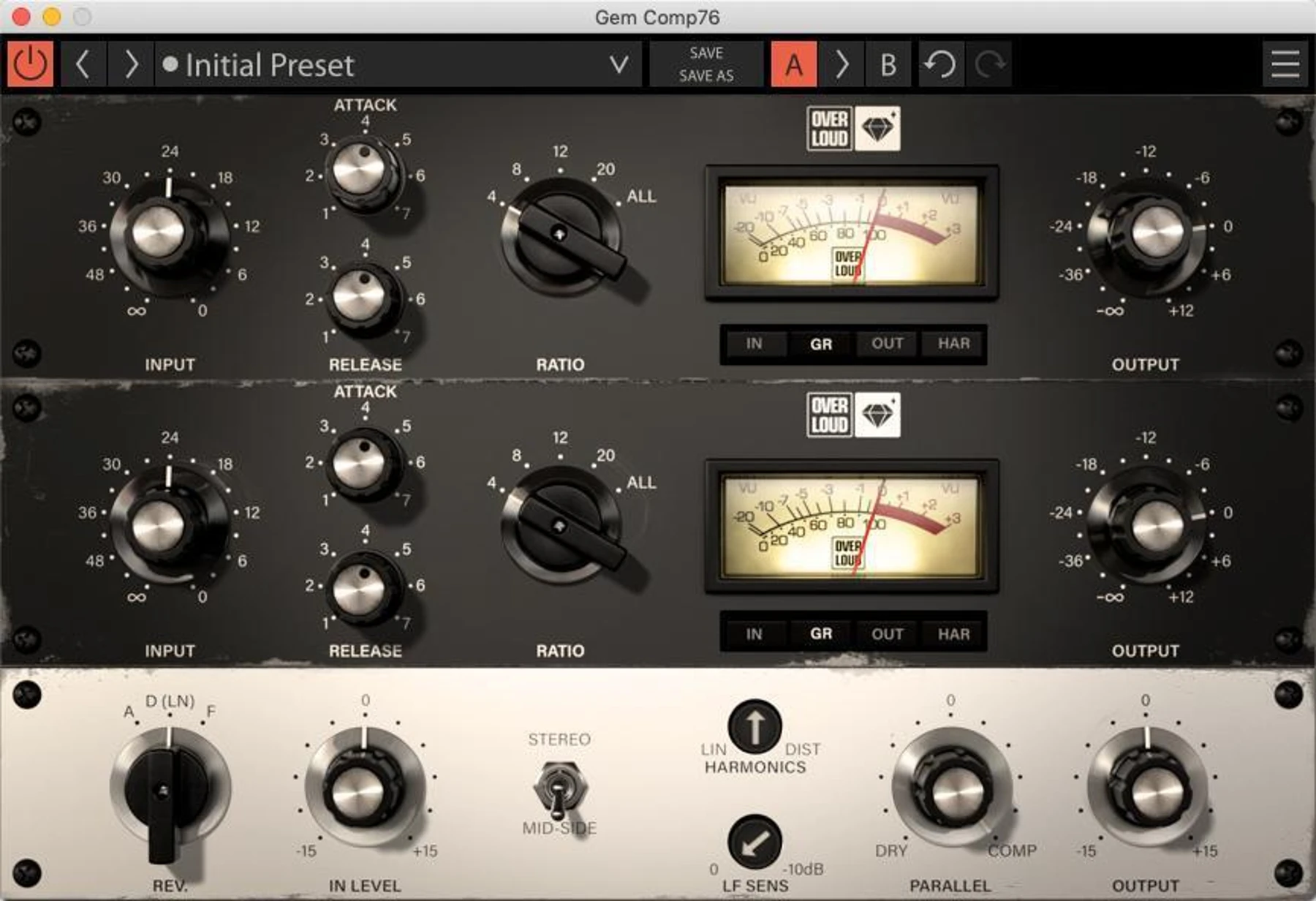Click the D (LN) revision label
Image resolution: width=1316 pixels, height=901 pixels.
(x=170, y=701)
